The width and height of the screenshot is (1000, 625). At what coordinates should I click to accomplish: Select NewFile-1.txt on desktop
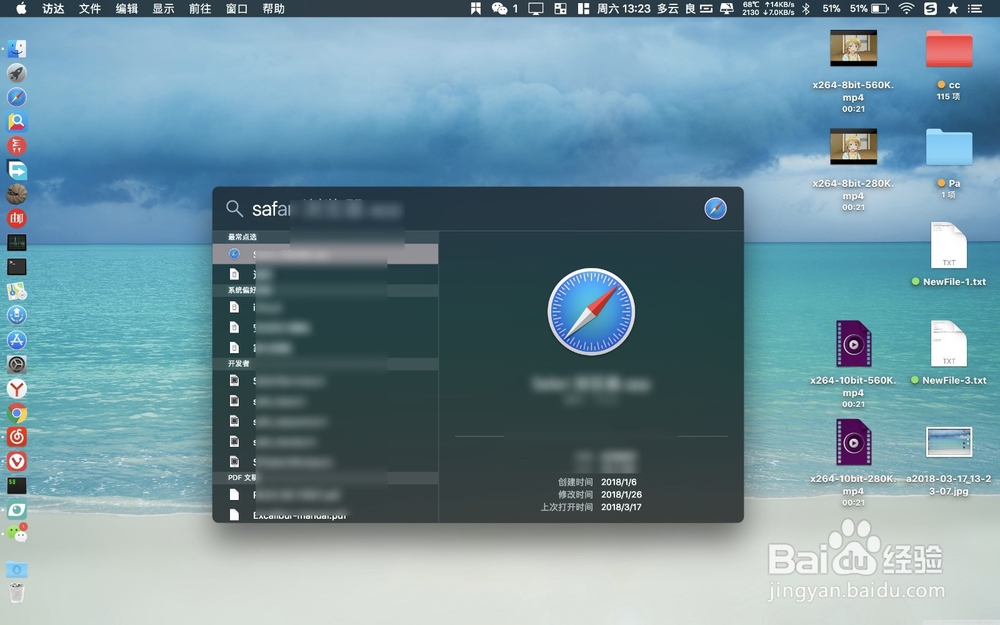(x=949, y=254)
